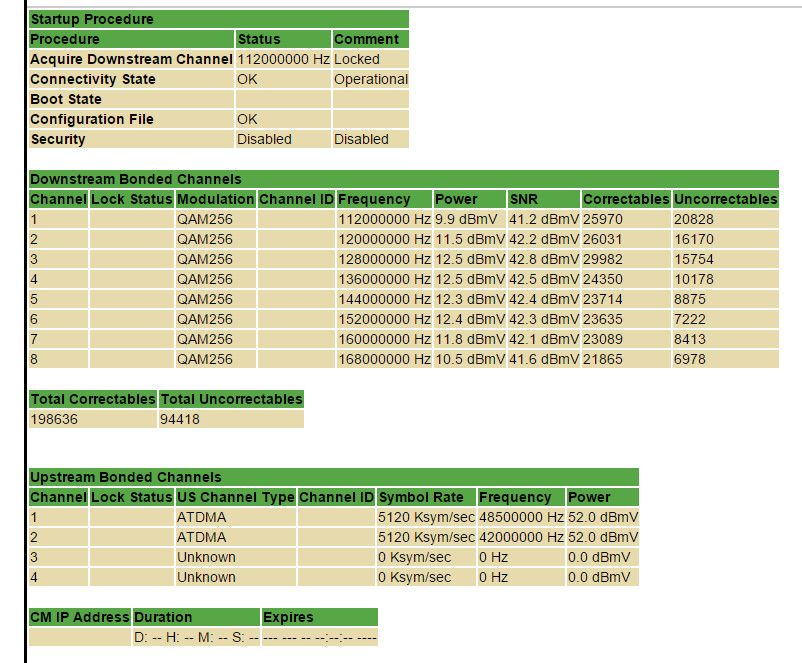The image size is (802, 663).
Task: Click the 'Symbol Rate' column header
Action: coord(420,497)
